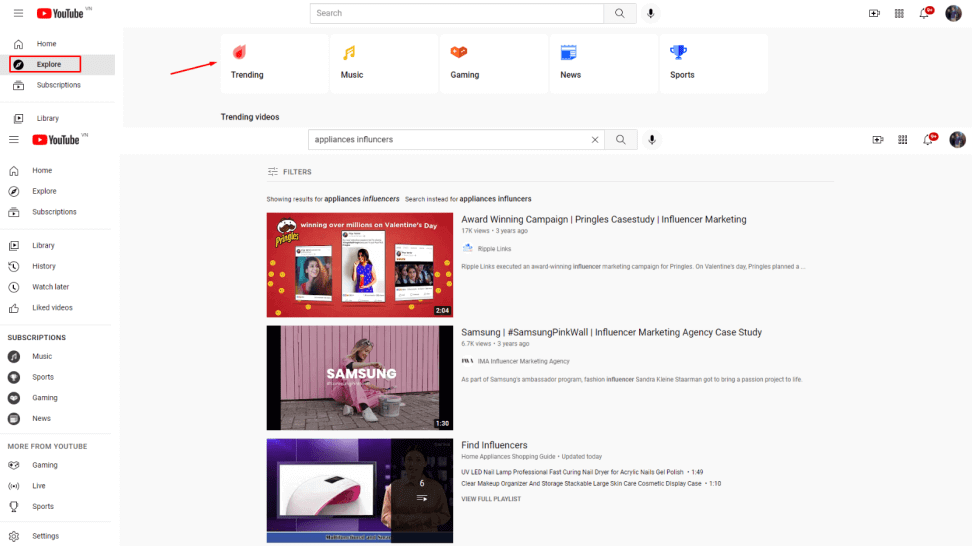Expand the FILTERS options
The image size is (972, 546).
point(289,172)
